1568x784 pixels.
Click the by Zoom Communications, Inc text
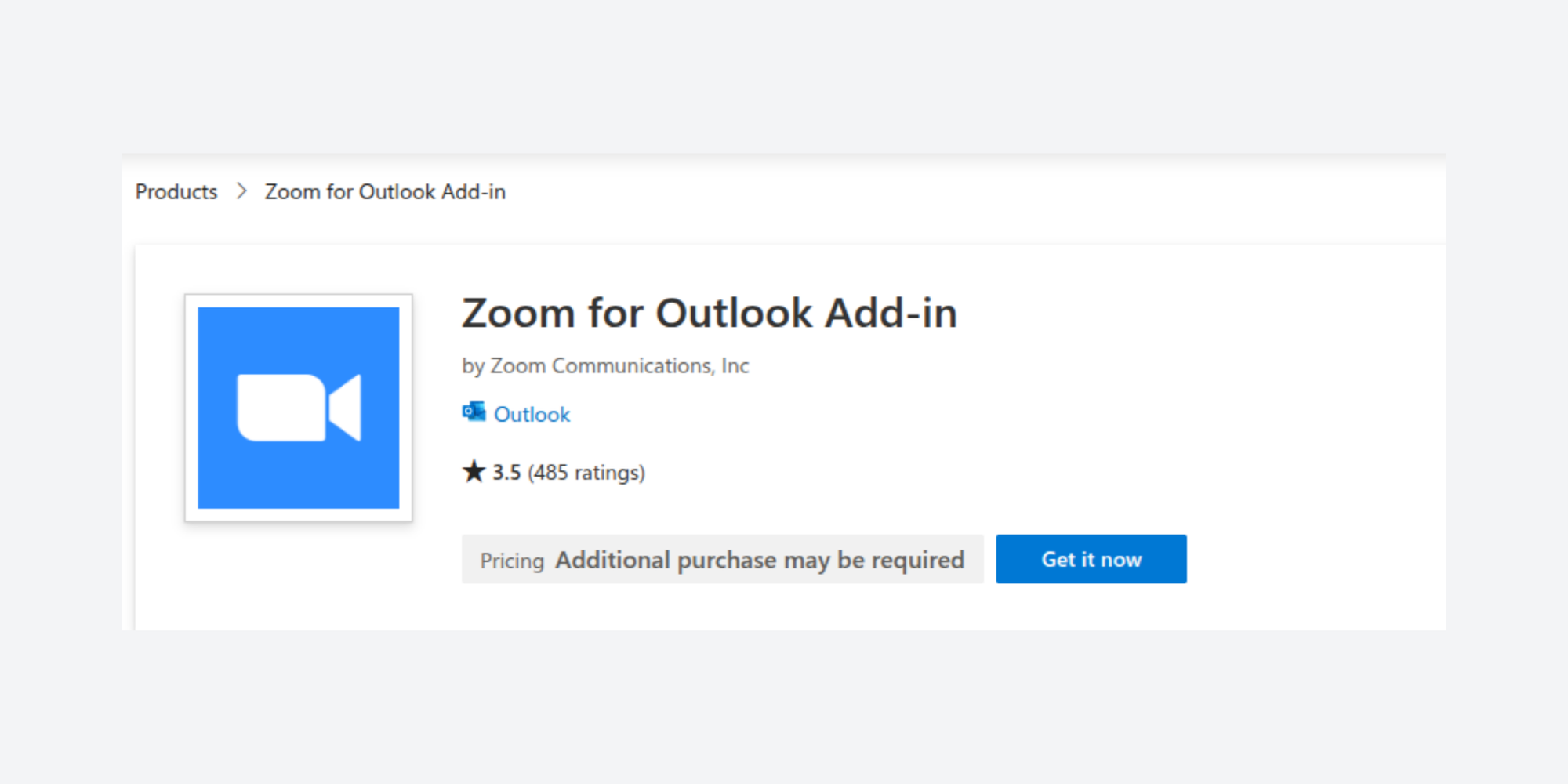605,366
